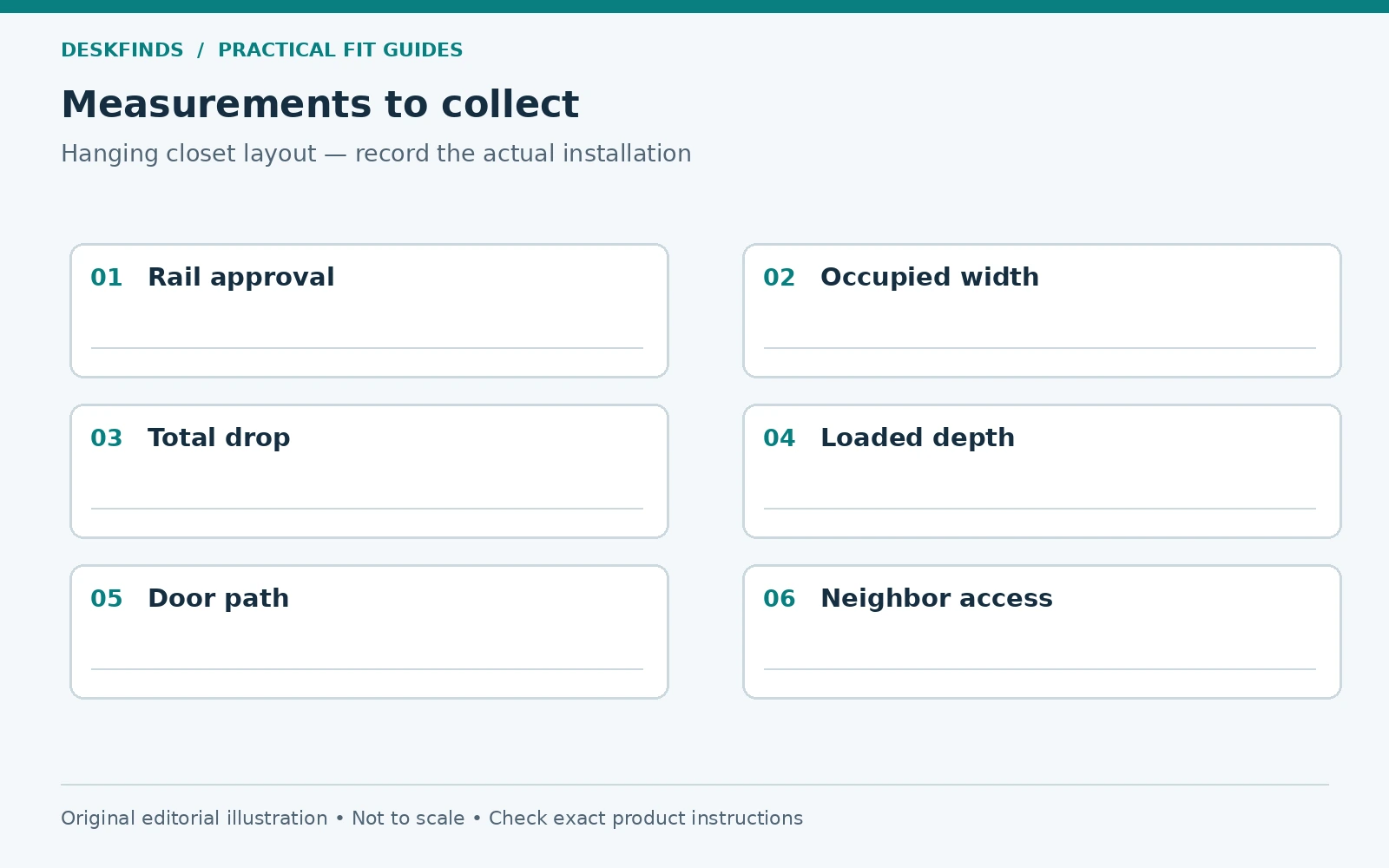The width and height of the screenshot is (1389, 868).
Task: Select the "Occupied width" card title
Action: click(930, 278)
